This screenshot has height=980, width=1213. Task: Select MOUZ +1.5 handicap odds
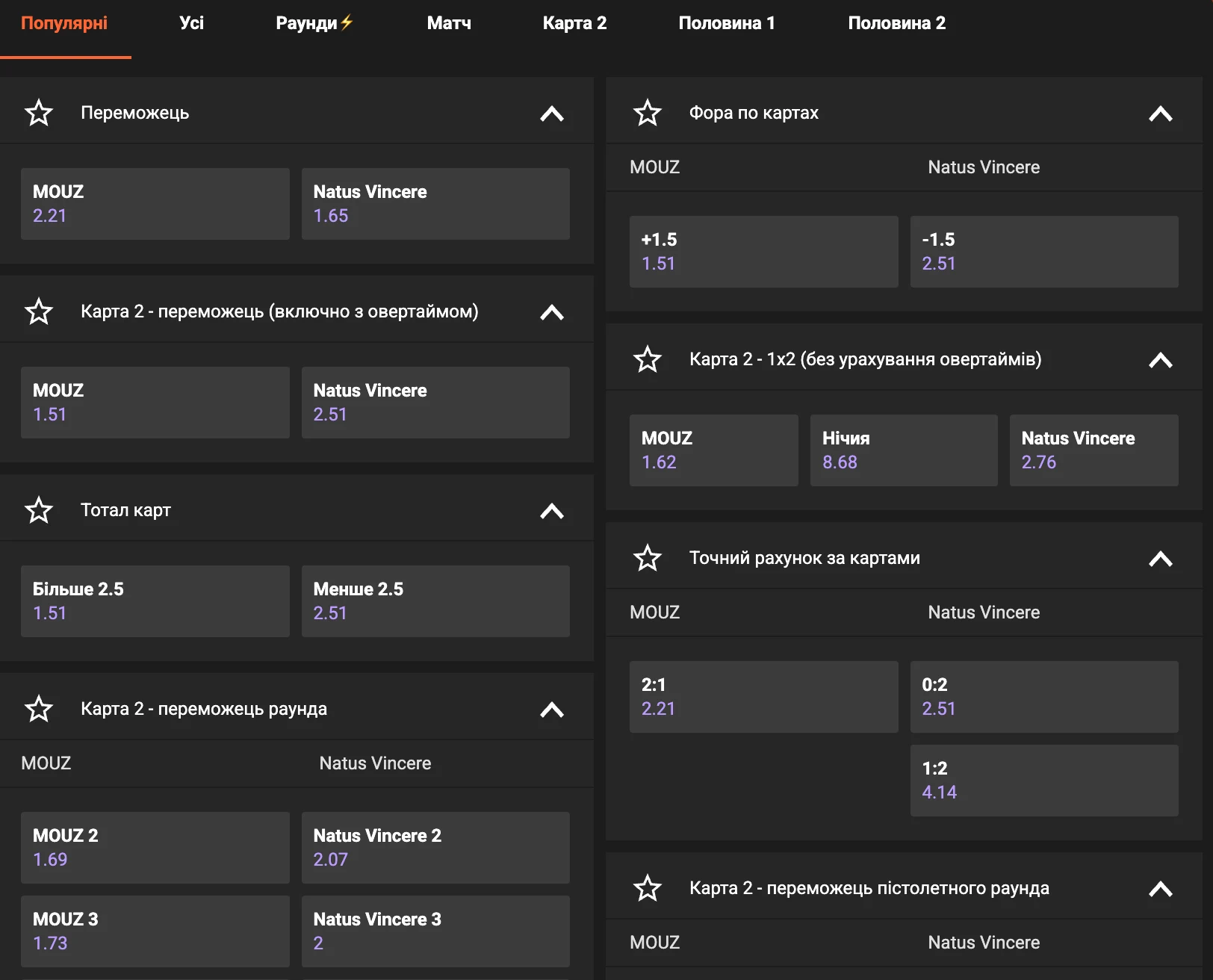coord(763,252)
